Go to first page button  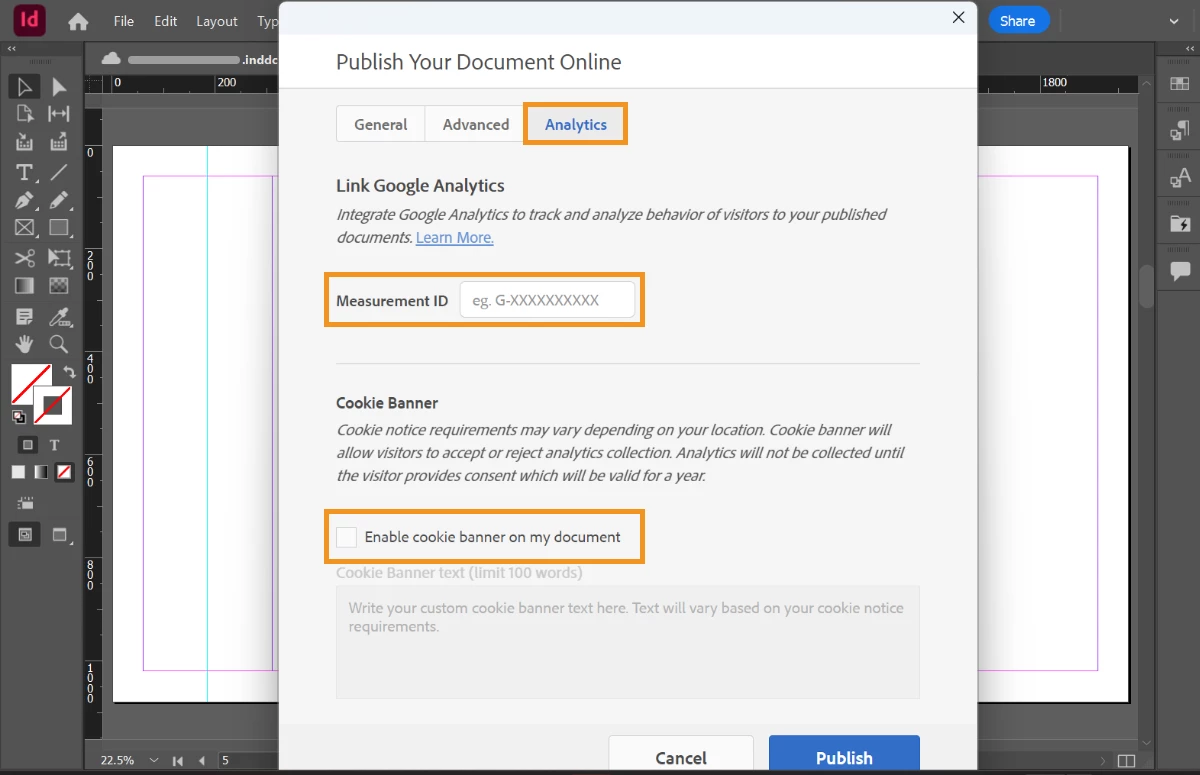[178, 761]
